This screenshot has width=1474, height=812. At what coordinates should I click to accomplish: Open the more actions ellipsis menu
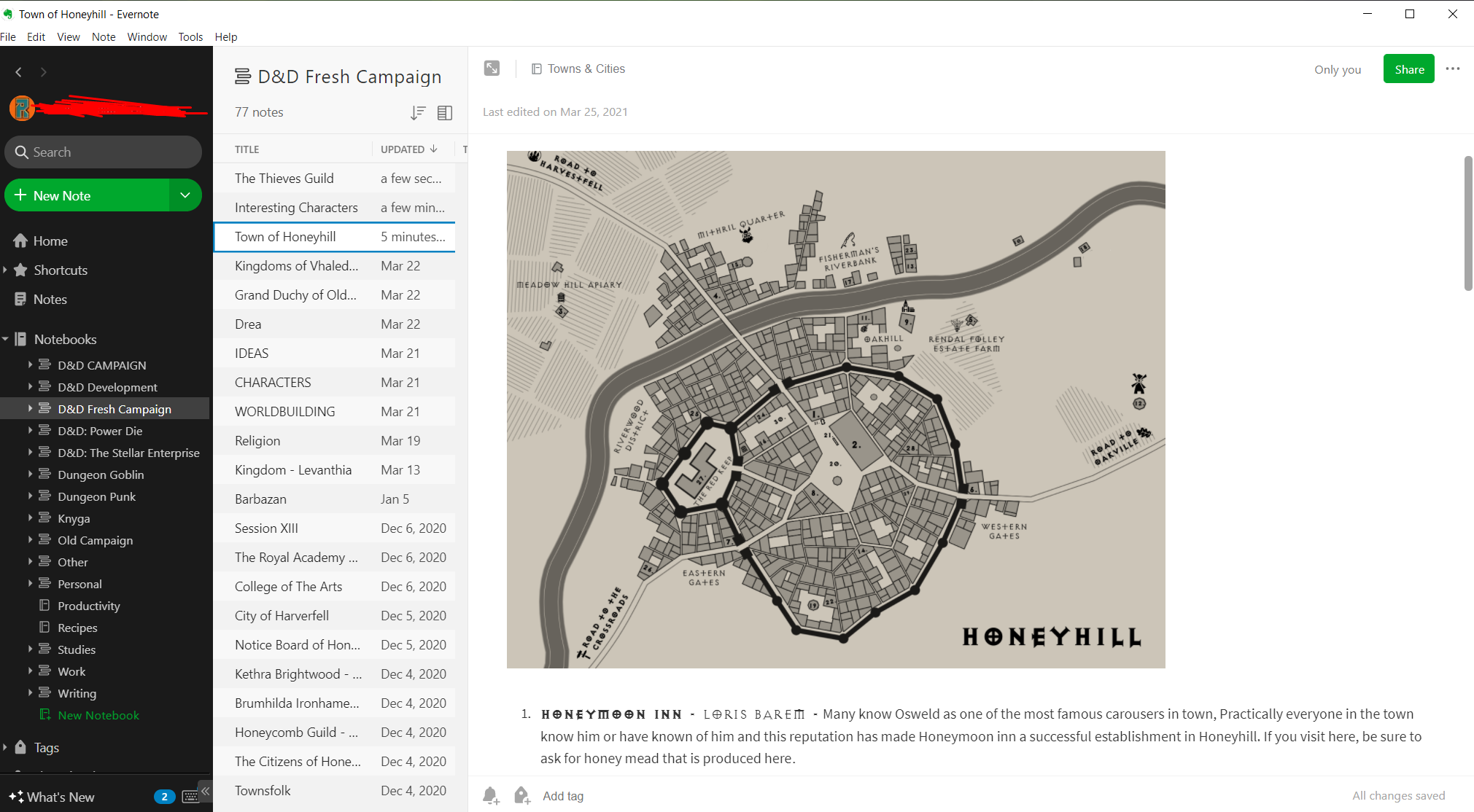[1453, 69]
